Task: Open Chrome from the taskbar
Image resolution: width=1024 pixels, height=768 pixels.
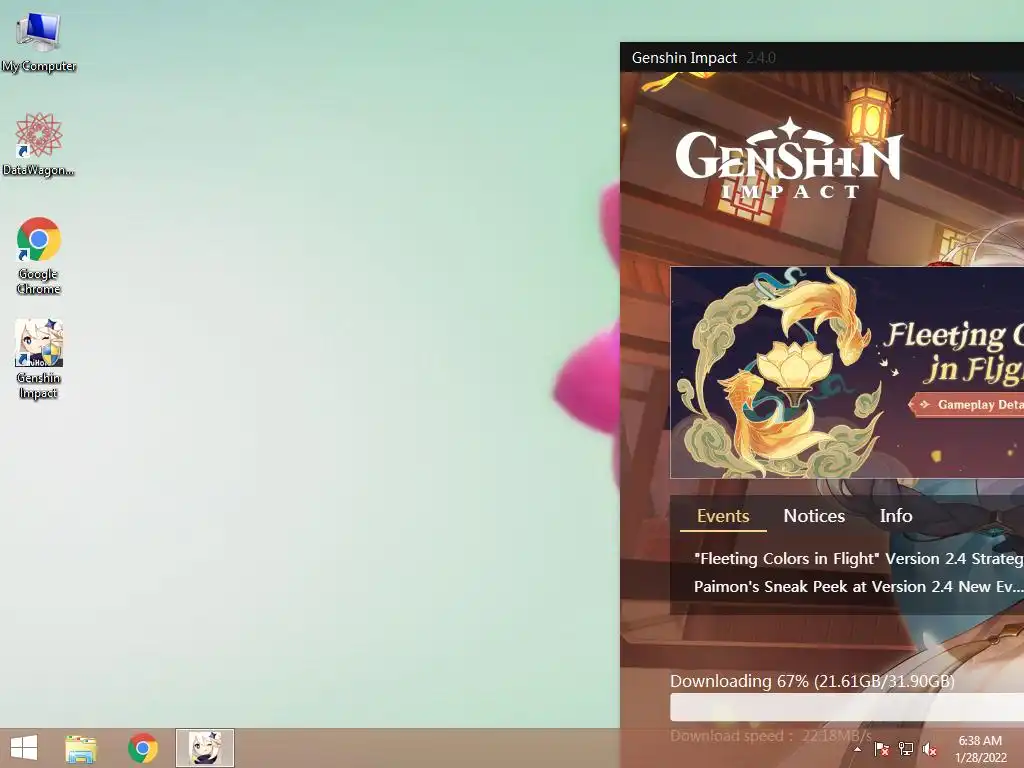Action: pyautogui.click(x=142, y=748)
